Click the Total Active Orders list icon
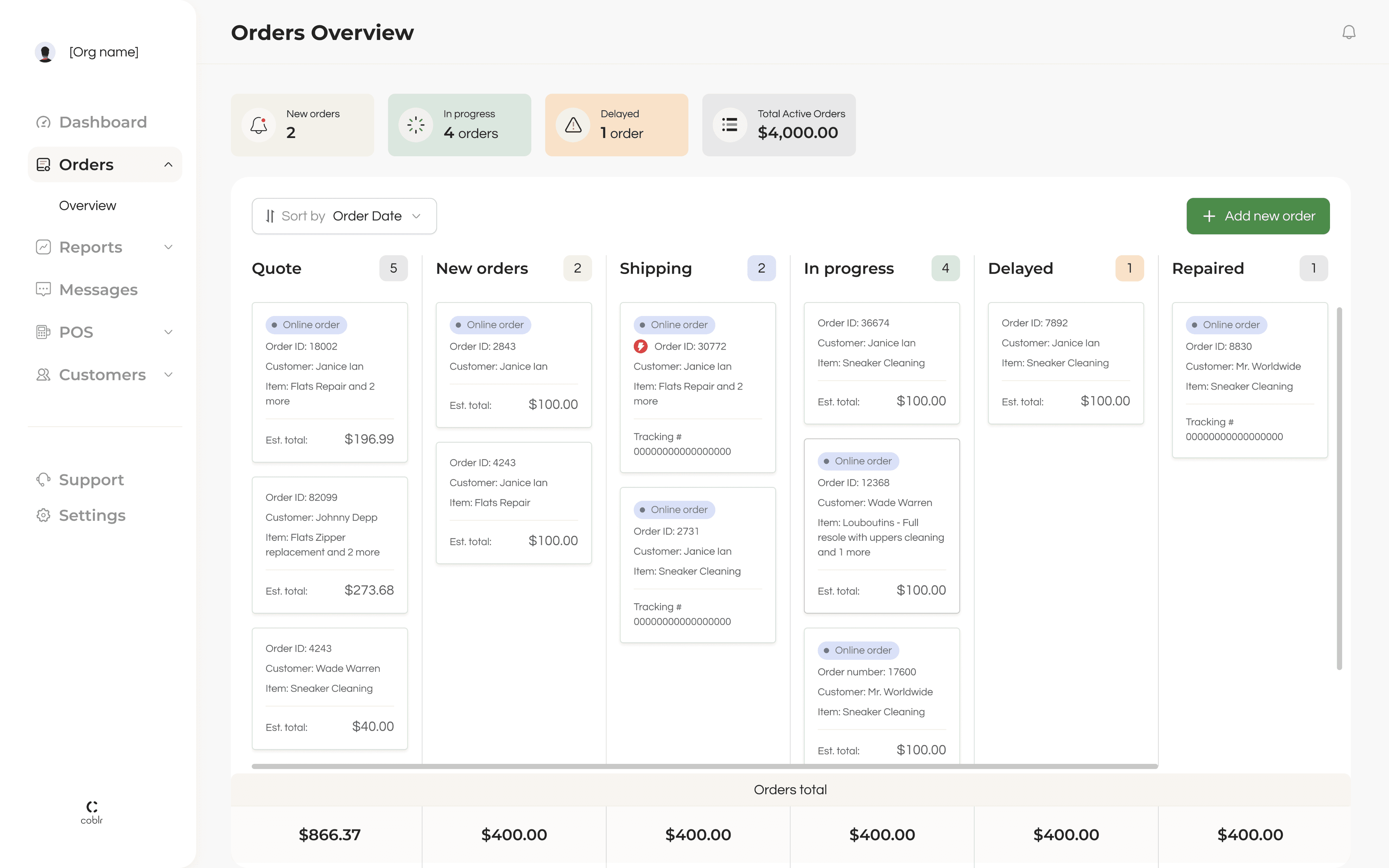The height and width of the screenshot is (868, 1389). pyautogui.click(x=729, y=124)
